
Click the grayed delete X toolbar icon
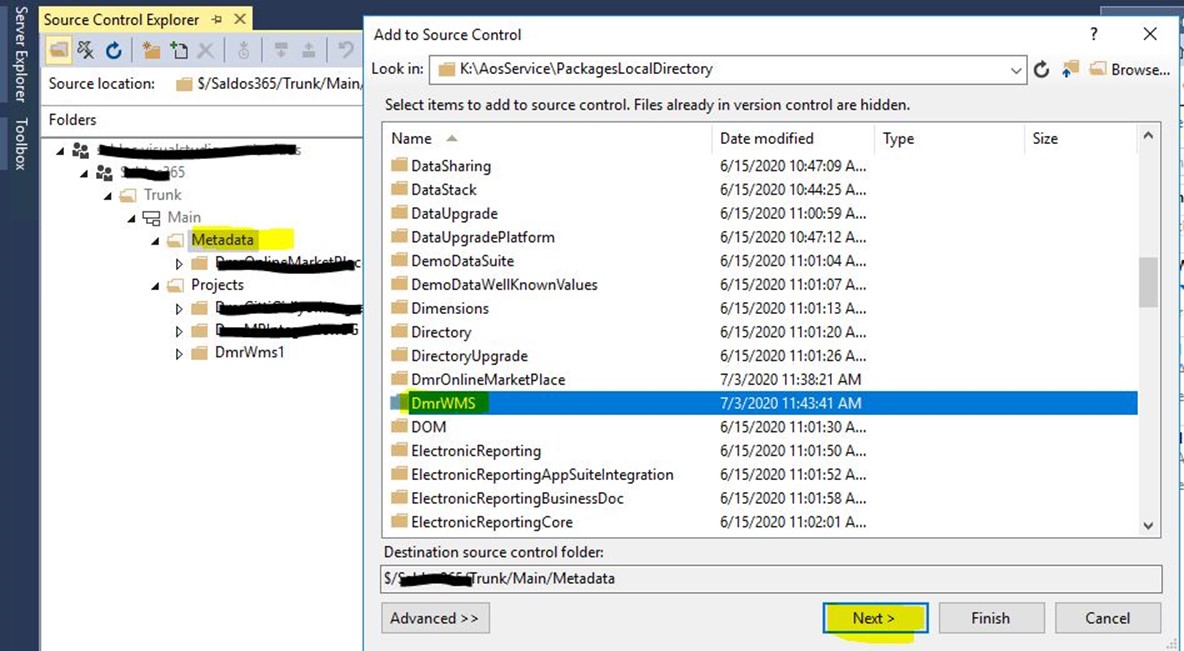pyautogui.click(x=205, y=51)
